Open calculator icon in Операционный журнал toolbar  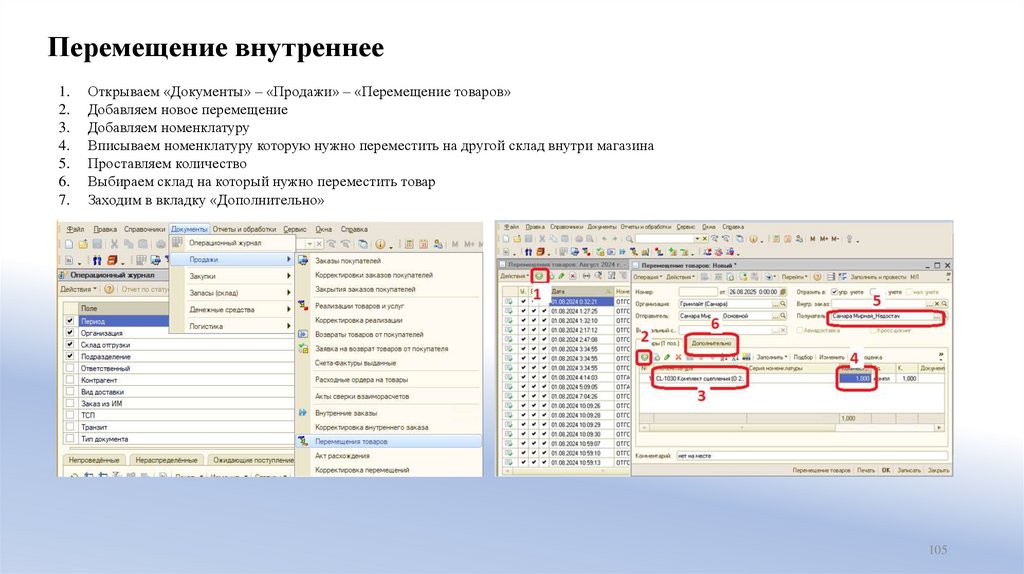click(x=409, y=244)
